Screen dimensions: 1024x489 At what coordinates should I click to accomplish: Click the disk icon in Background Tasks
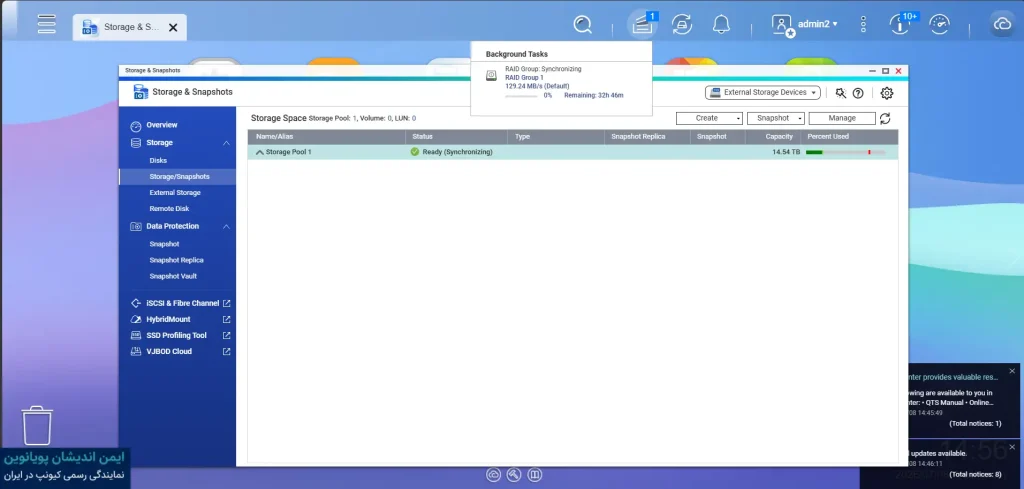[x=491, y=76]
